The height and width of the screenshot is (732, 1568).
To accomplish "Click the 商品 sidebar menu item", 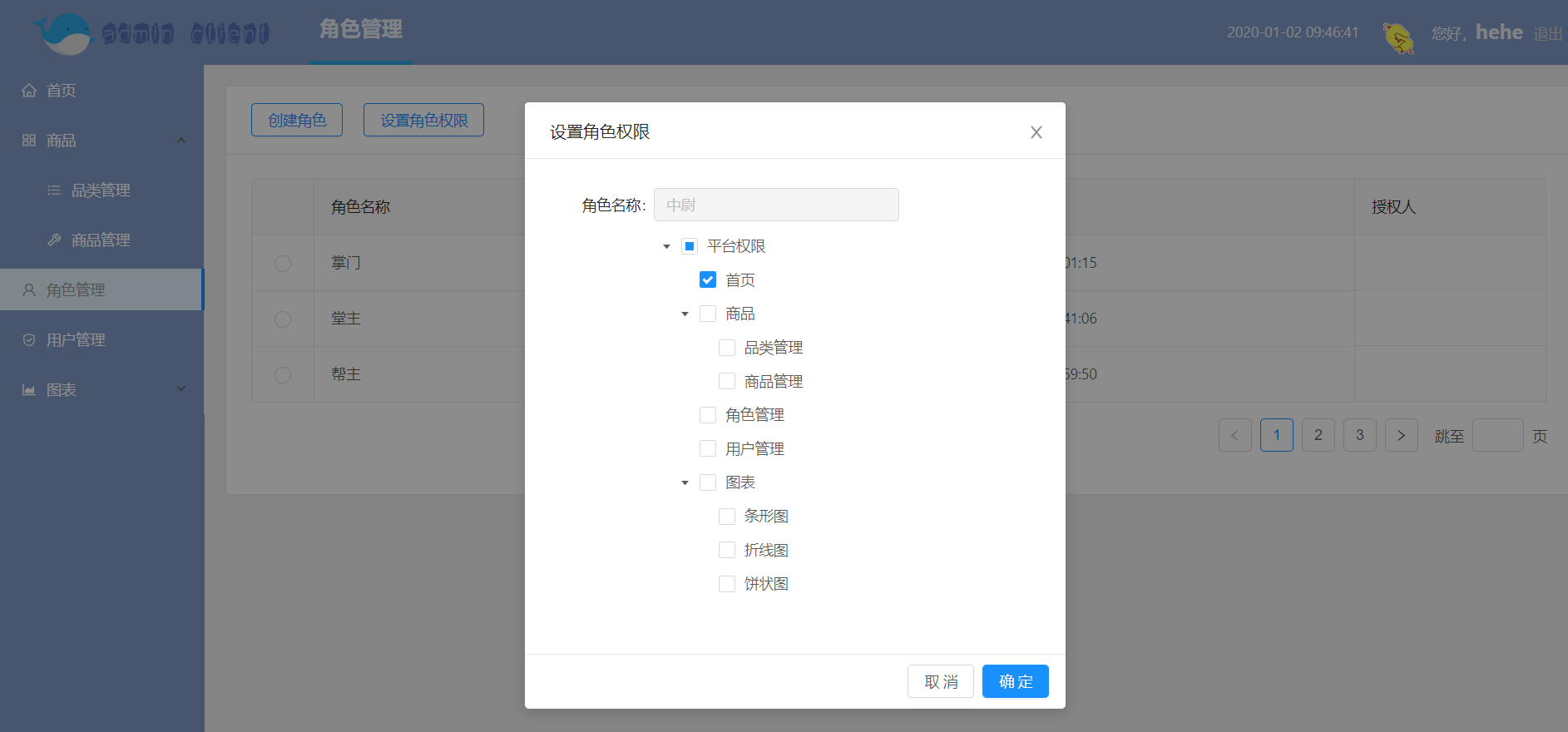I will pyautogui.click(x=101, y=140).
